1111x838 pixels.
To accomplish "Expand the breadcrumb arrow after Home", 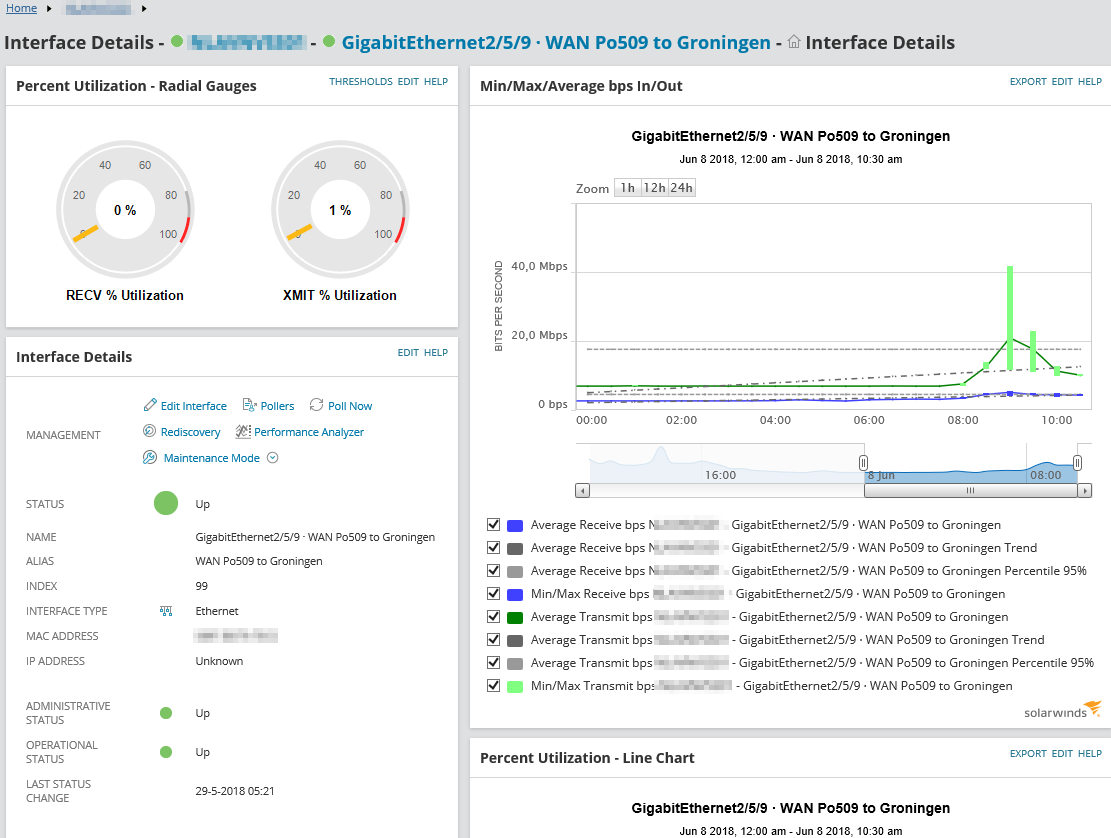I will [49, 9].
